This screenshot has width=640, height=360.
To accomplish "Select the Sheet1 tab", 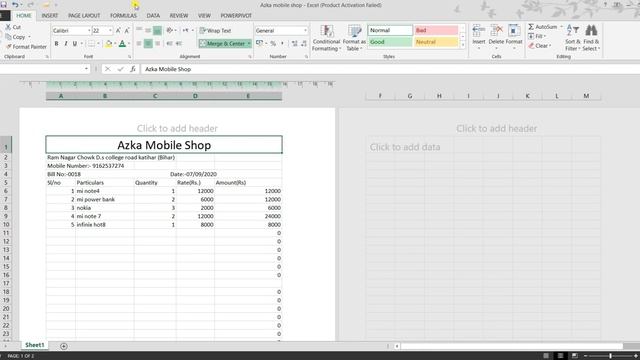I will 35,345.
